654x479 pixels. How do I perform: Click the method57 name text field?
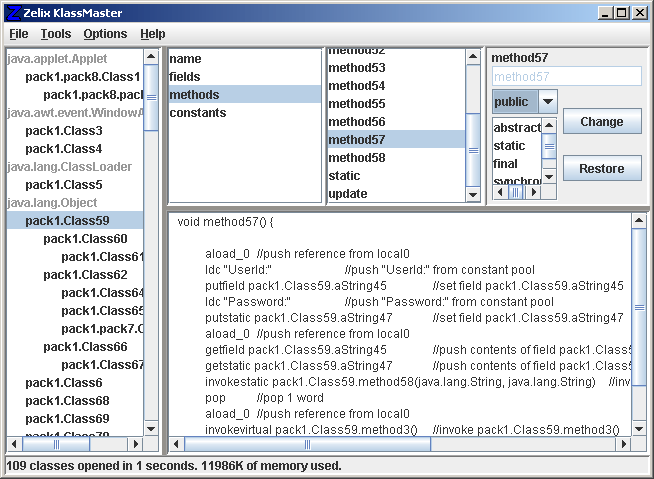tap(567, 76)
